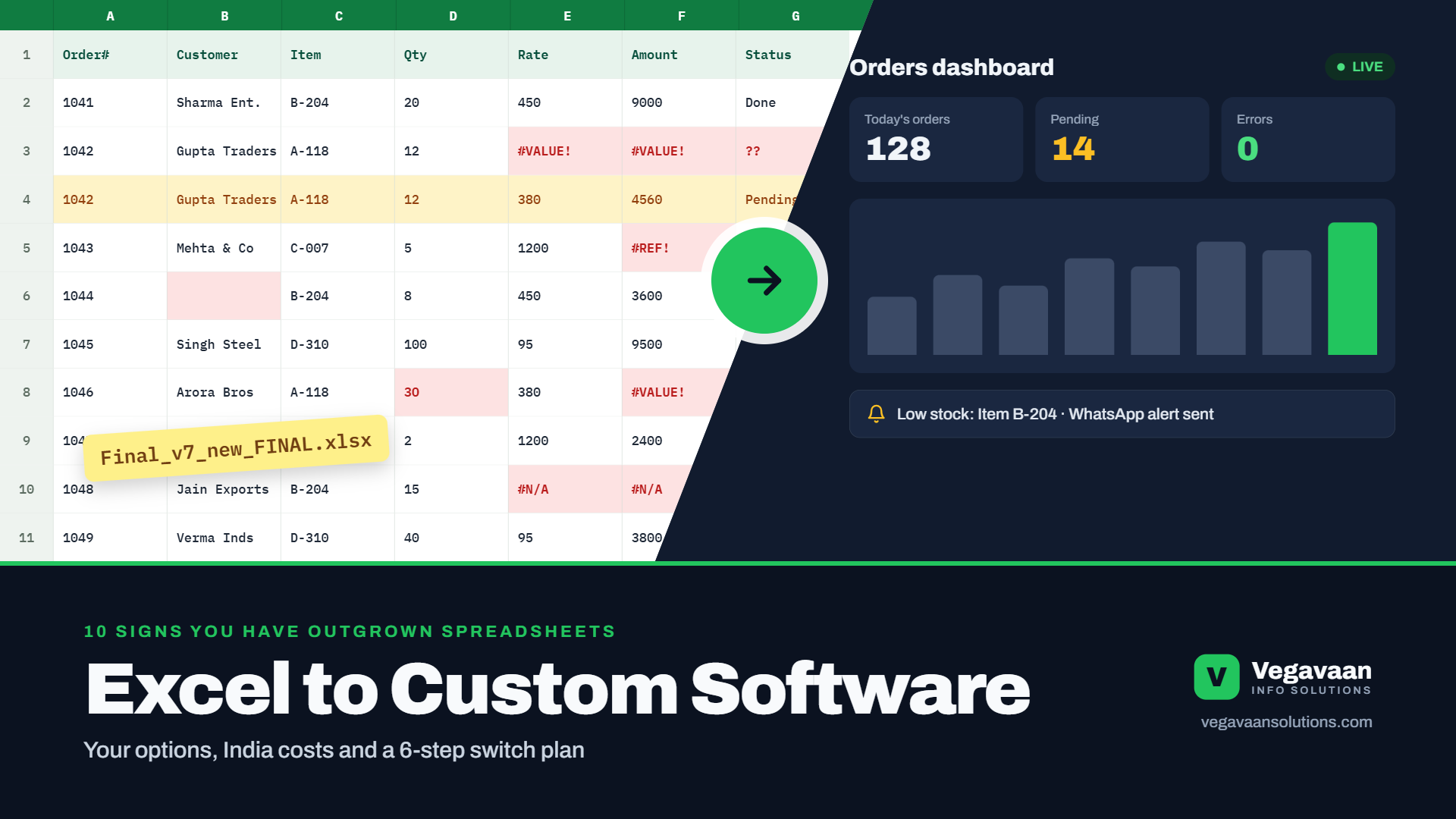1456x819 pixels.
Task: Click the Amount header cell
Action: pyautogui.click(x=679, y=55)
